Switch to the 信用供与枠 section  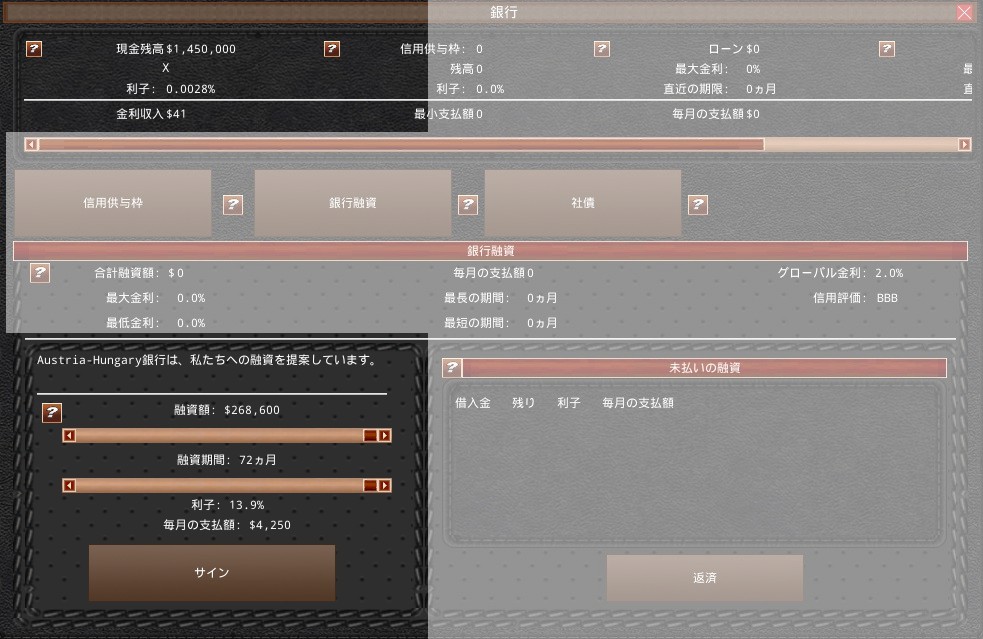point(113,203)
